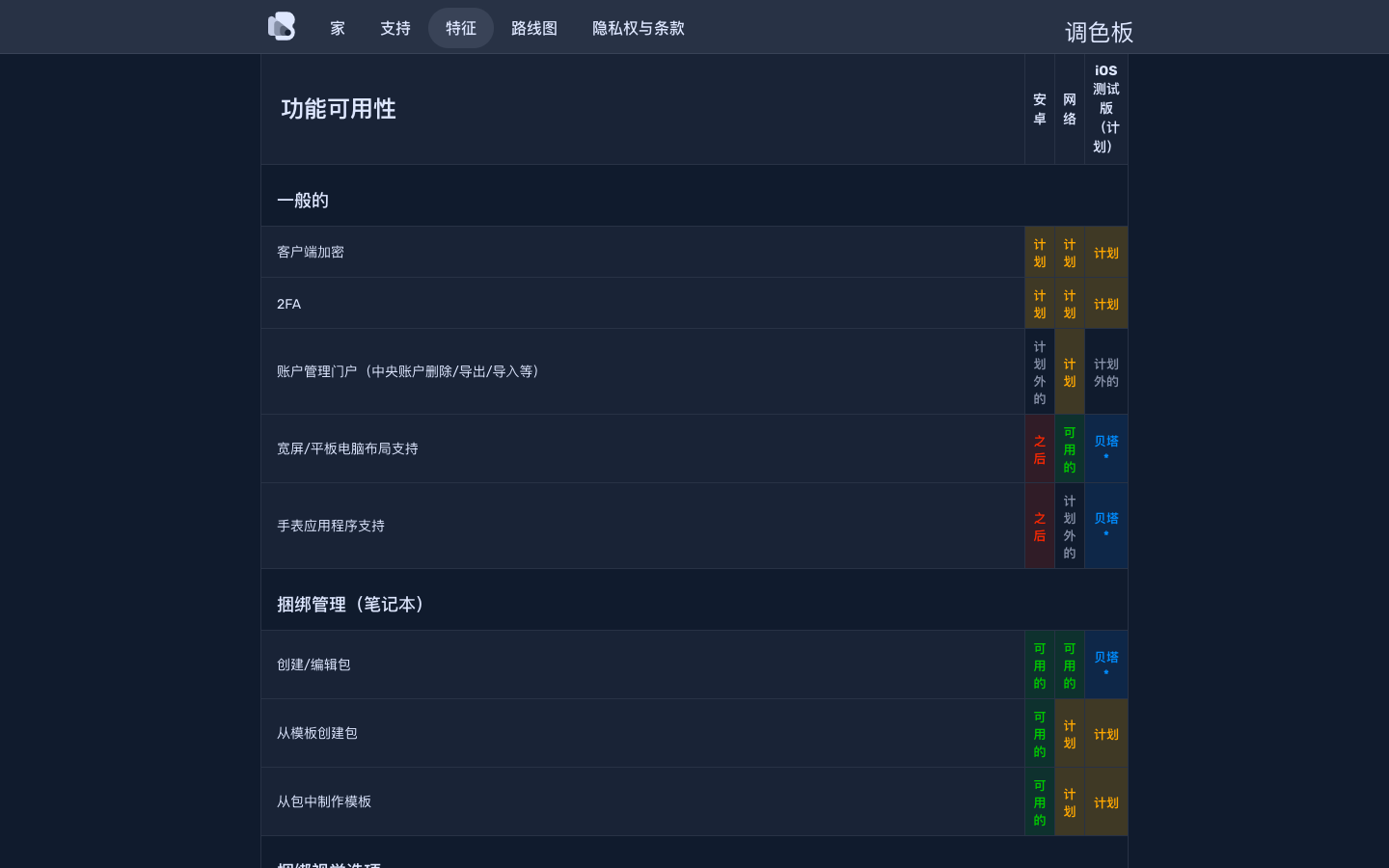The height and width of the screenshot is (868, 1389).
Task: Click the 账户管理门户 row label
Action: [411, 371]
